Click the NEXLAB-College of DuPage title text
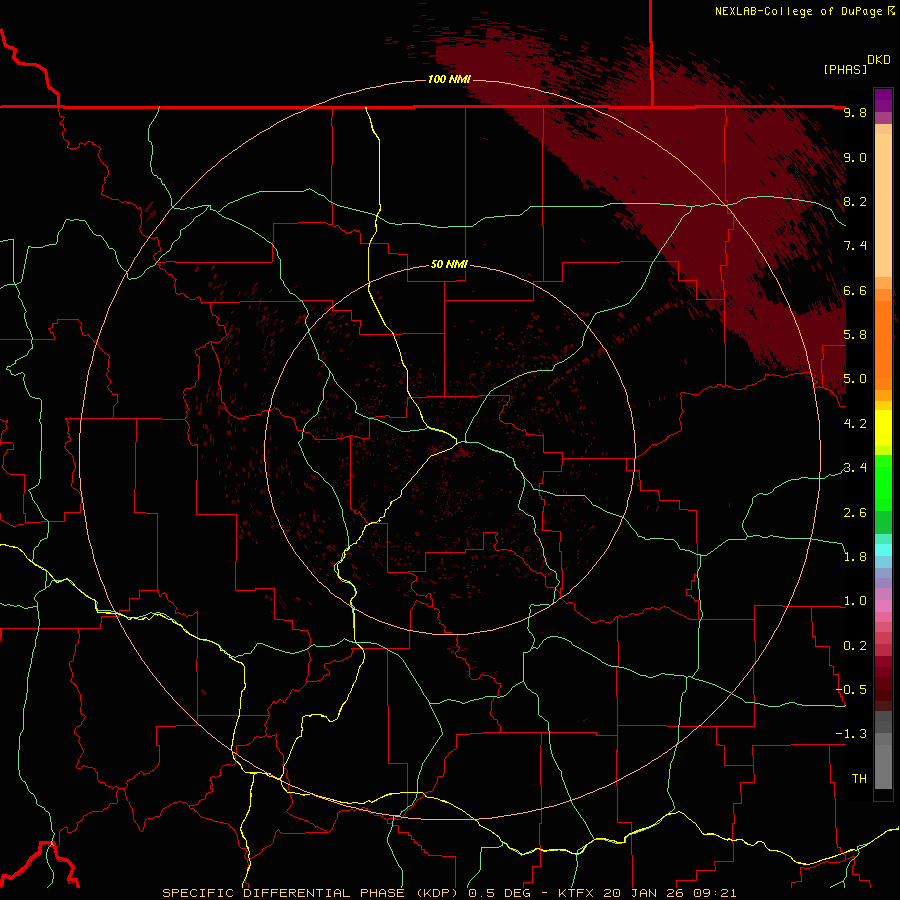Image resolution: width=900 pixels, height=900 pixels. pyautogui.click(x=798, y=11)
